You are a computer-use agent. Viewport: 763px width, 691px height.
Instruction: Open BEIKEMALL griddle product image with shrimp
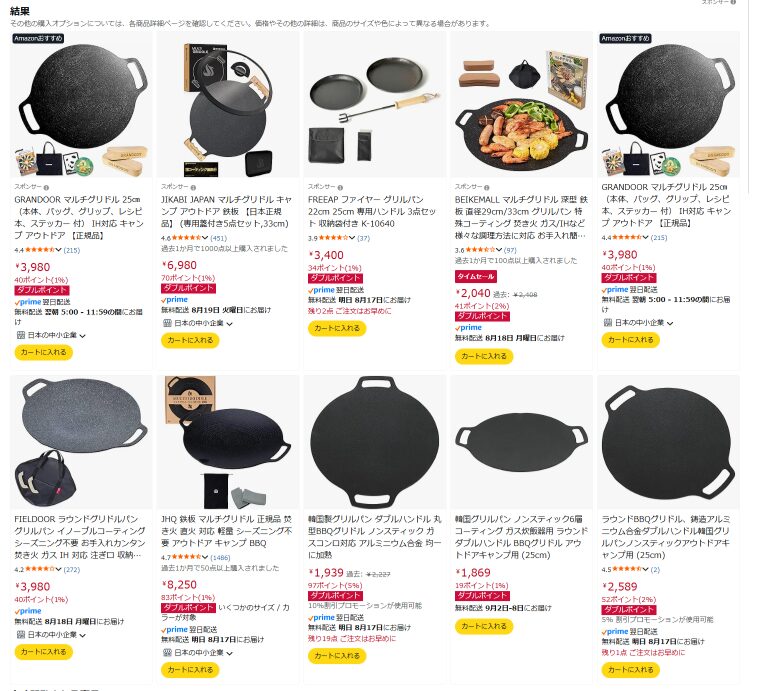point(522,106)
